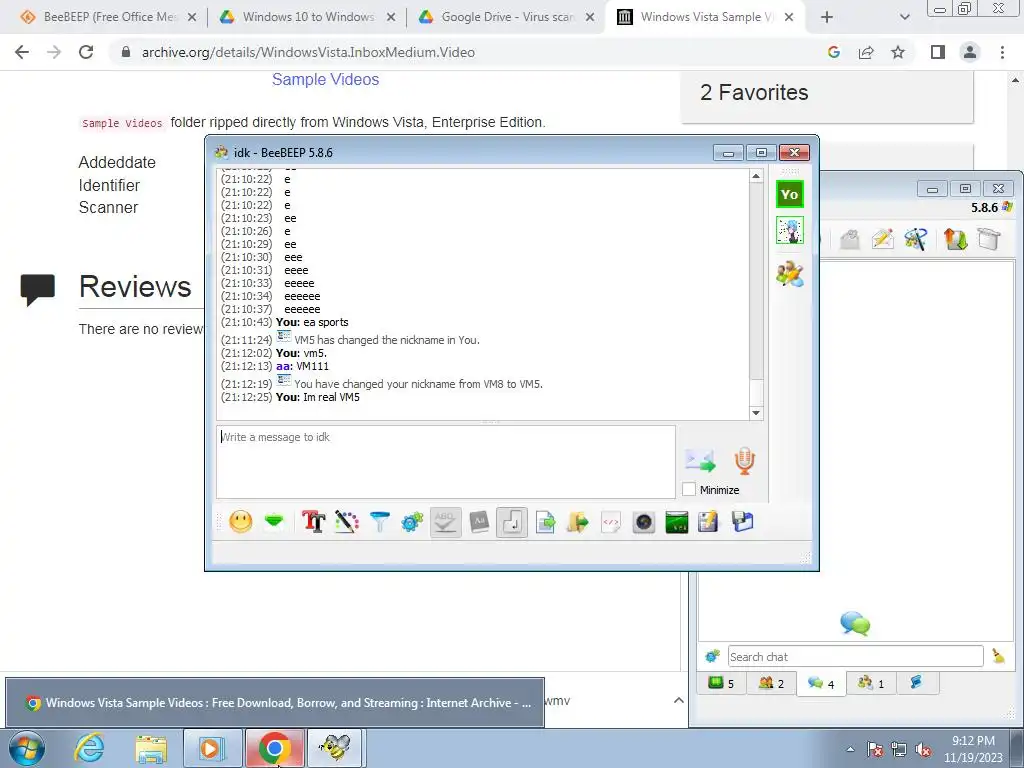
Task: Click the orange green arrows transfer icon
Action: [x=955, y=239]
